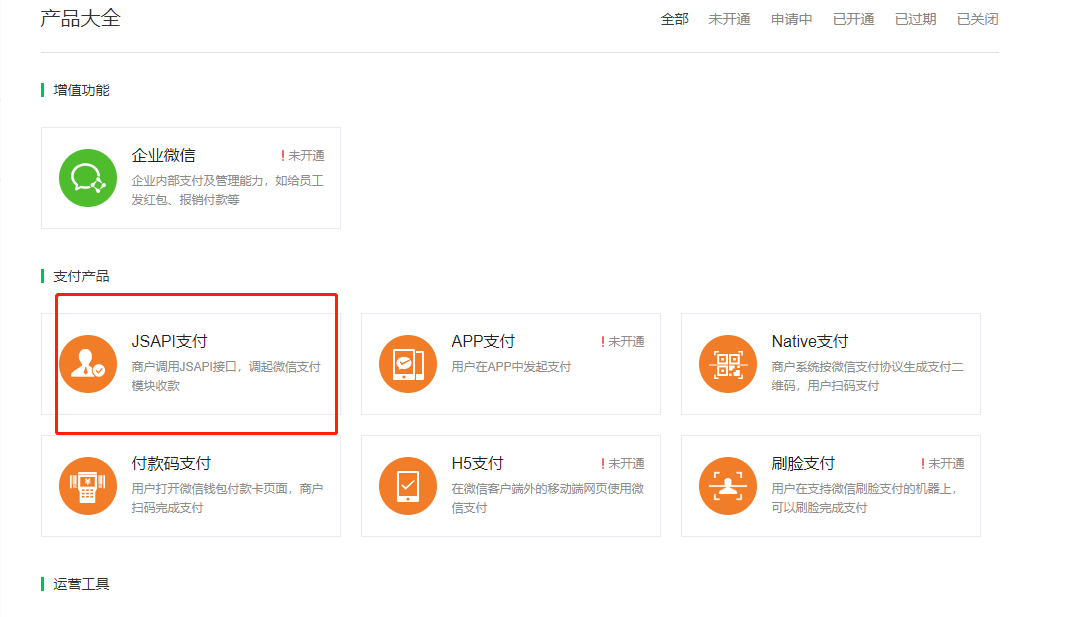Click the H5支付 product title
1085x617 pixels.
(x=477, y=463)
